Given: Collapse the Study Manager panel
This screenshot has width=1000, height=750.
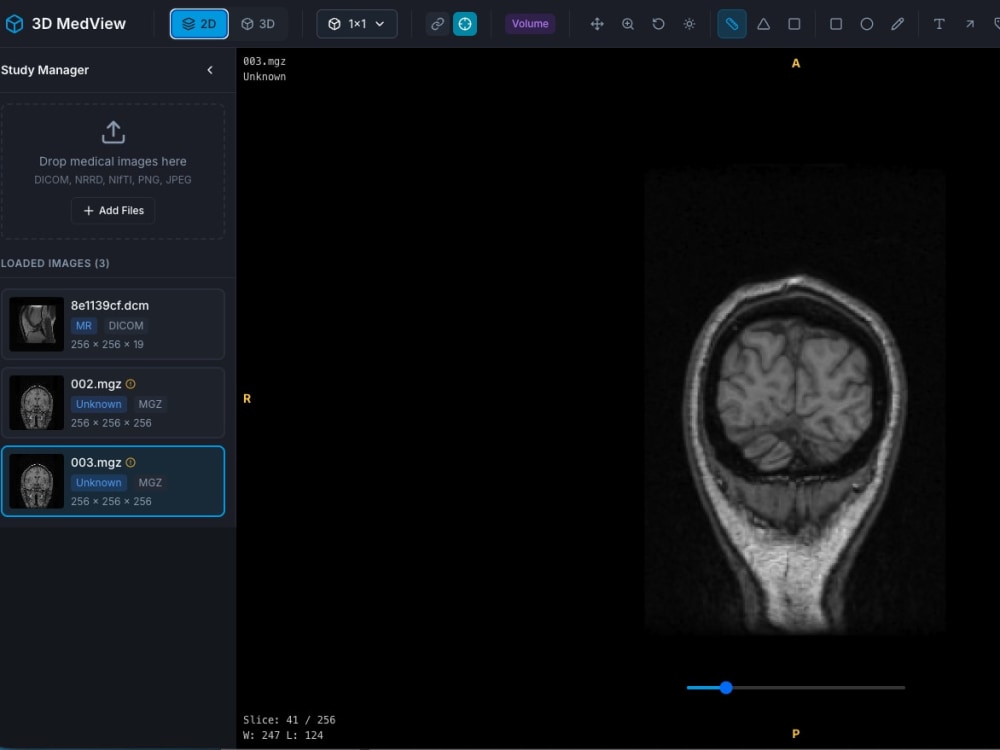Looking at the screenshot, I should (210, 70).
